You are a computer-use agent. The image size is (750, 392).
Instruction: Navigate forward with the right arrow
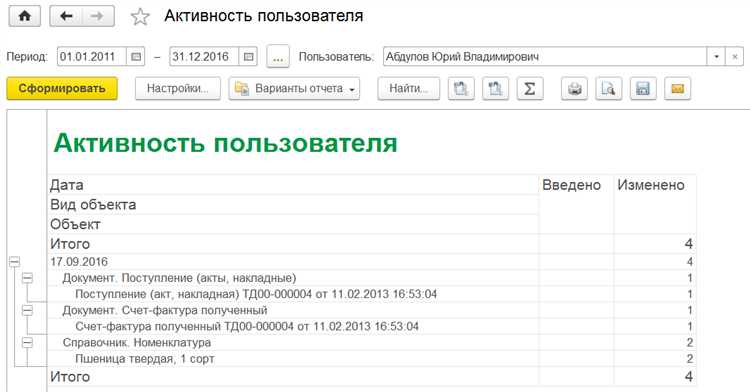pyautogui.click(x=98, y=16)
